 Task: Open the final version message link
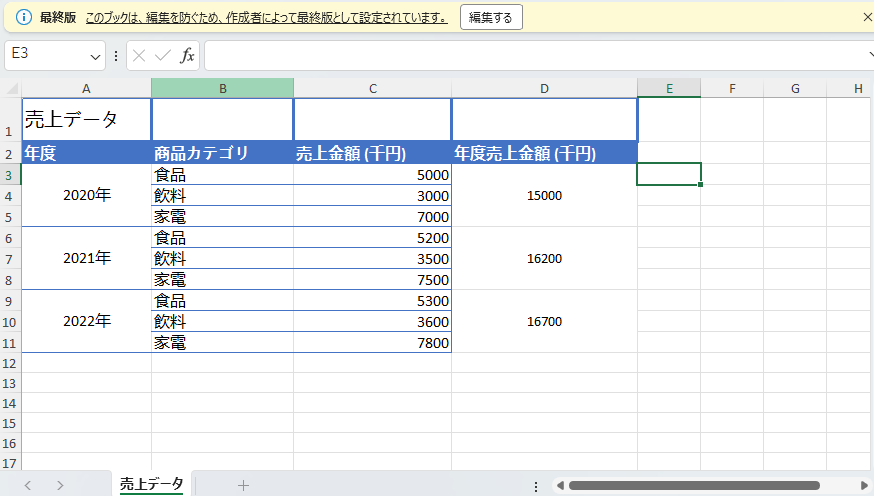pos(266,18)
